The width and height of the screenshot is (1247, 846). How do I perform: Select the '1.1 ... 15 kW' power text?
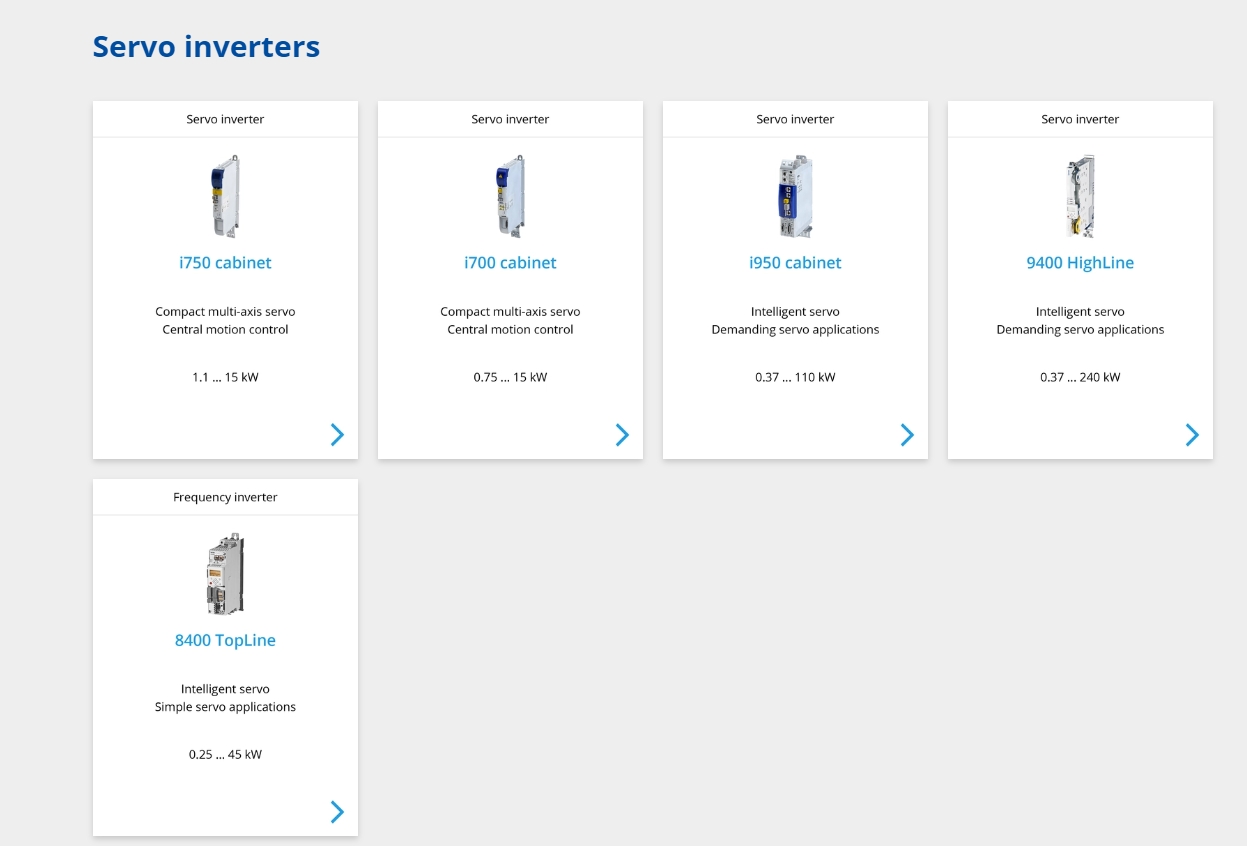click(x=225, y=378)
